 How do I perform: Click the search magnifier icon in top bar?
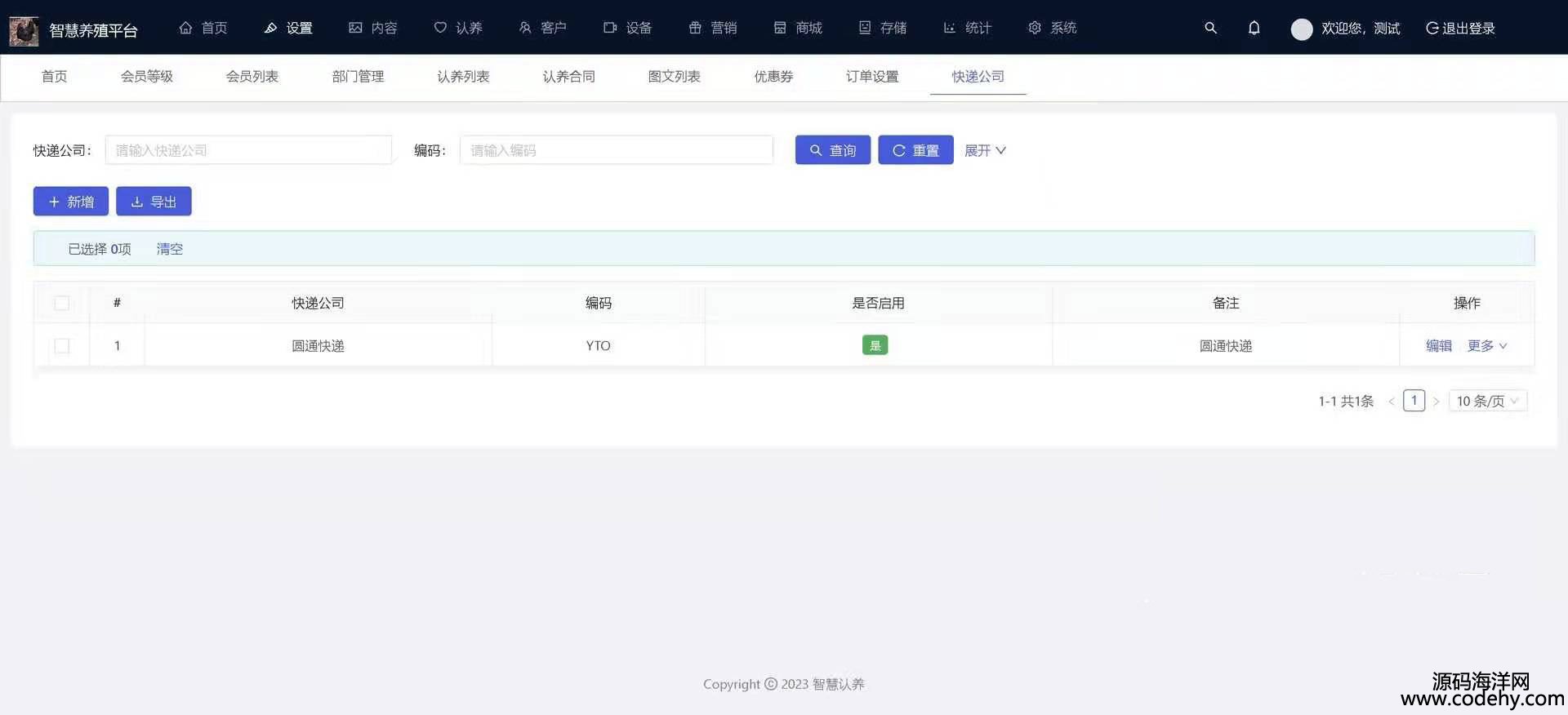tap(1210, 28)
